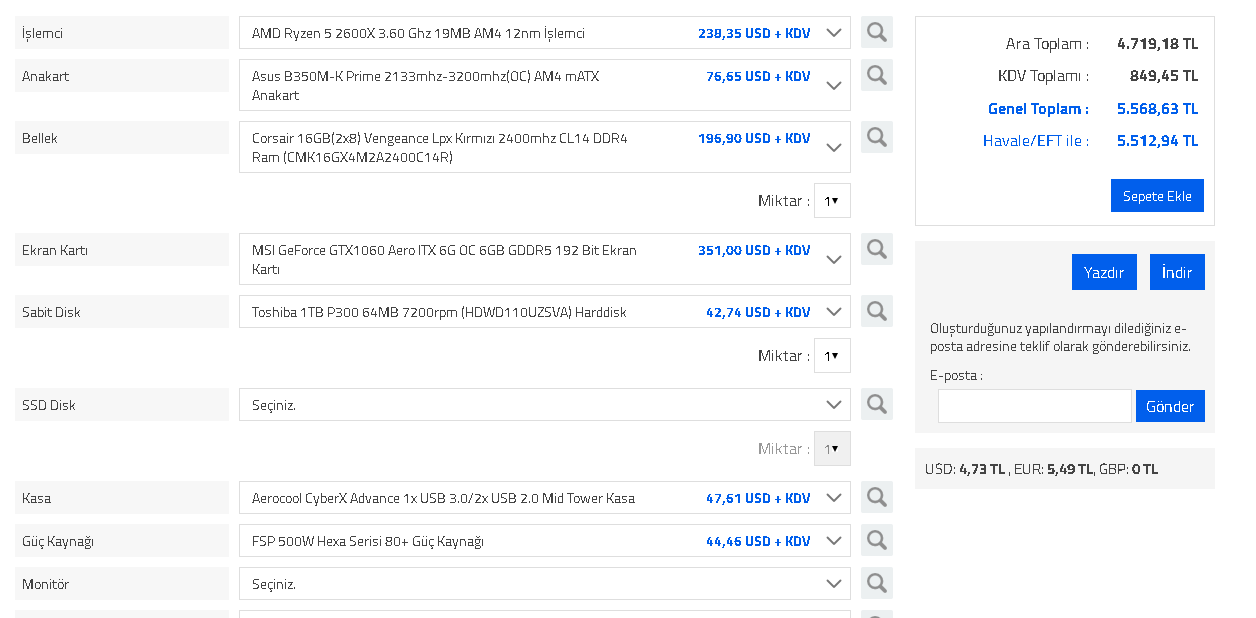The width and height of the screenshot is (1256, 618).
Task: Click the İndir button
Action: (1177, 272)
